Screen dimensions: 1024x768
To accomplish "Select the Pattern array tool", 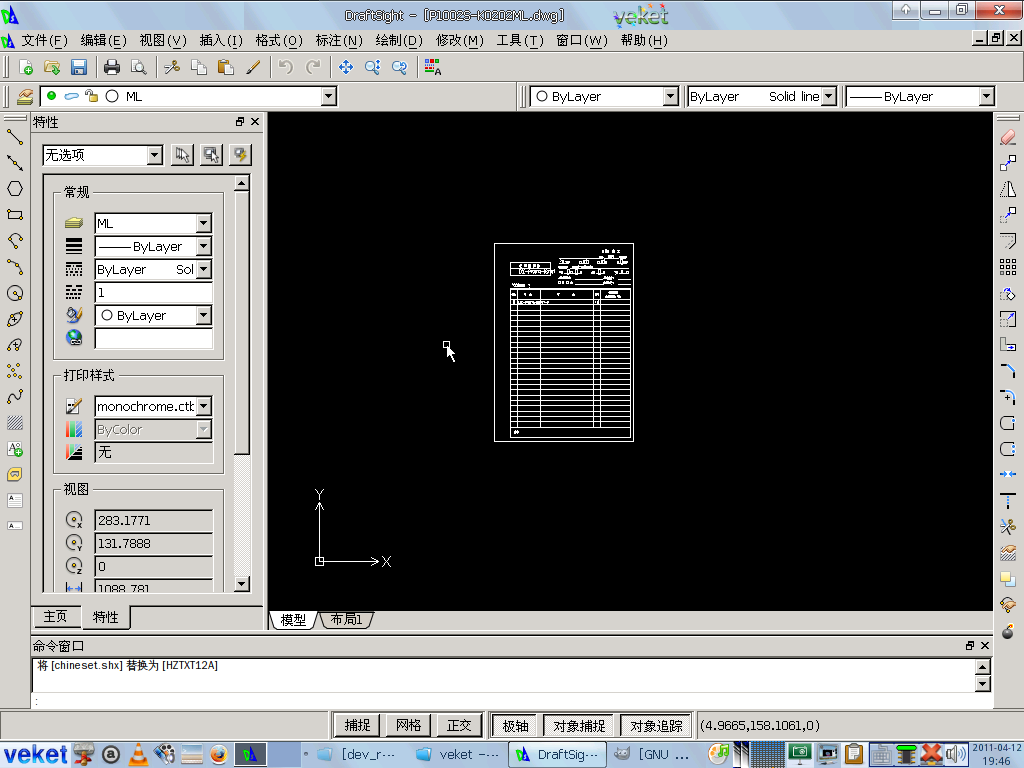I will coord(1008,266).
